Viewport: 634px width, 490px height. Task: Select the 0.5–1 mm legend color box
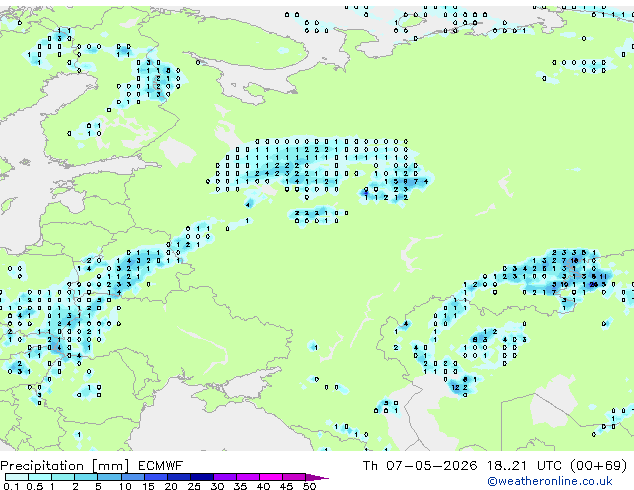(40, 477)
